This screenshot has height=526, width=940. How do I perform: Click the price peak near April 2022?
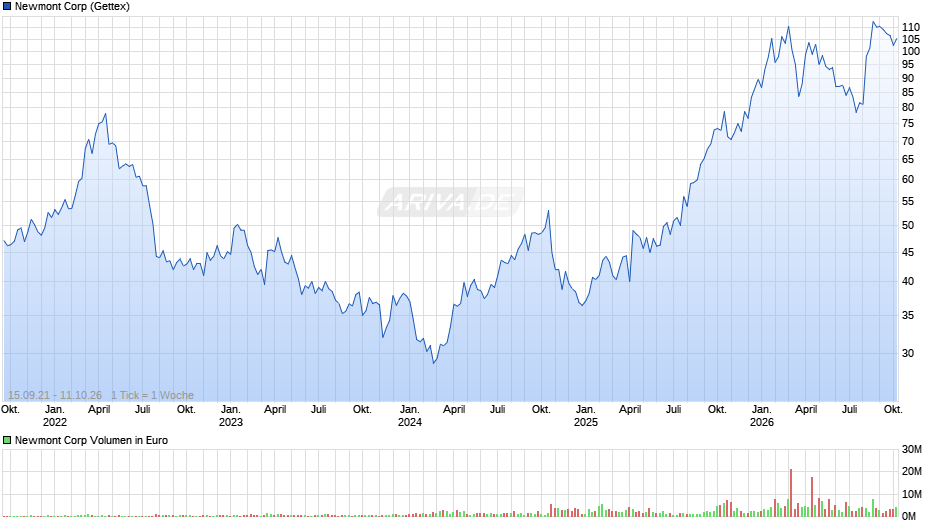point(106,114)
